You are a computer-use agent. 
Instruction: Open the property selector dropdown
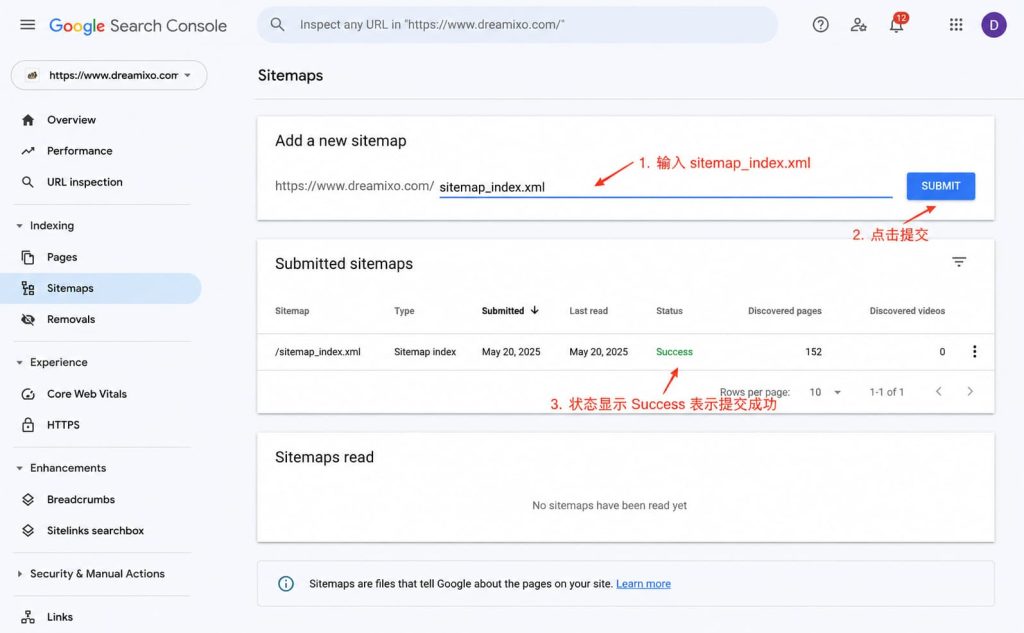tap(109, 75)
